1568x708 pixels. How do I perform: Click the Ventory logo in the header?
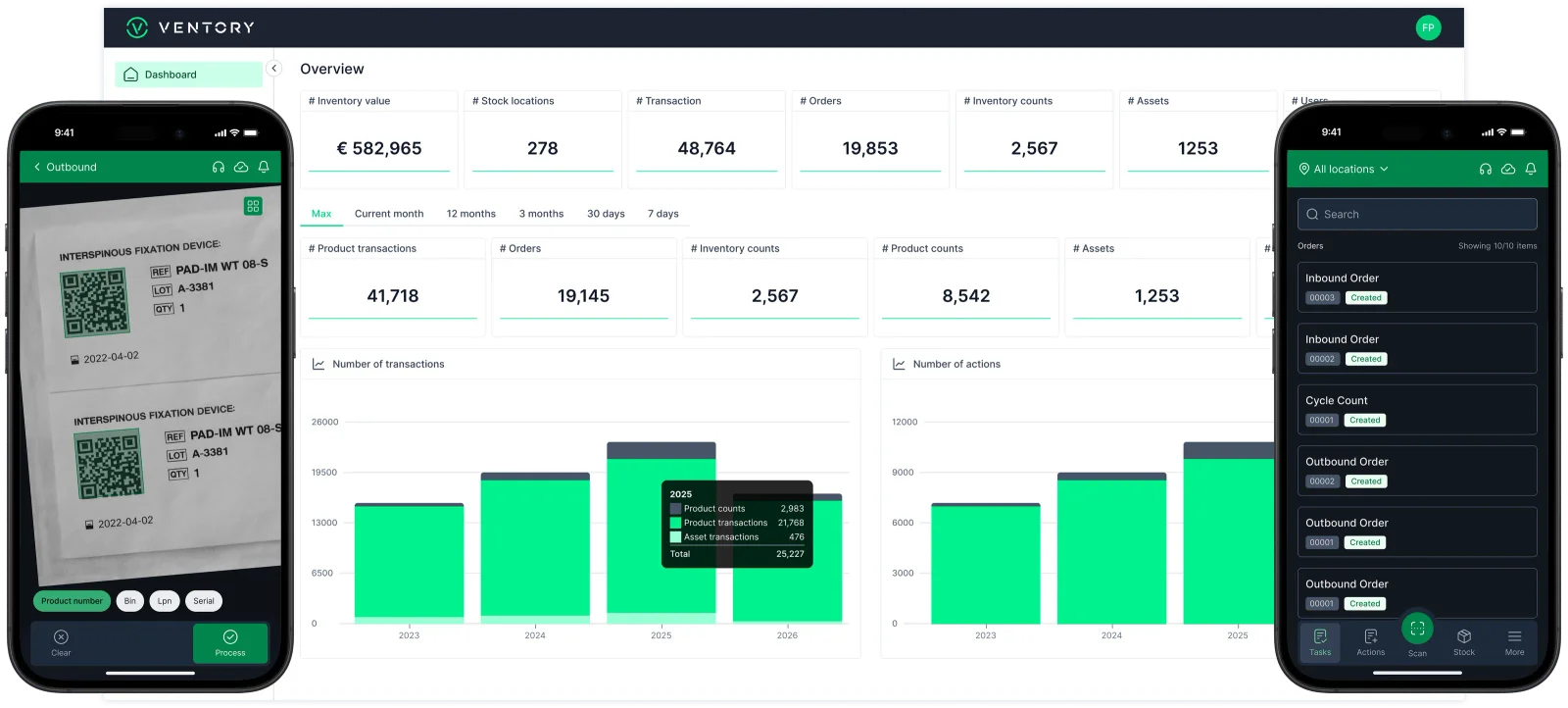coord(190,27)
